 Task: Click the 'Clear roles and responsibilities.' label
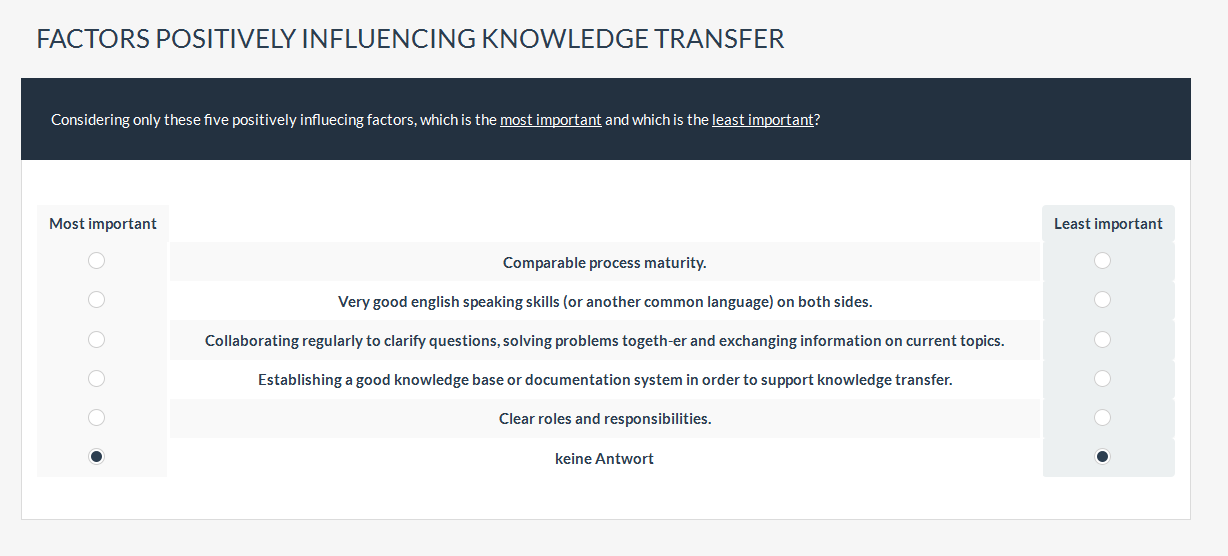pyautogui.click(x=605, y=419)
